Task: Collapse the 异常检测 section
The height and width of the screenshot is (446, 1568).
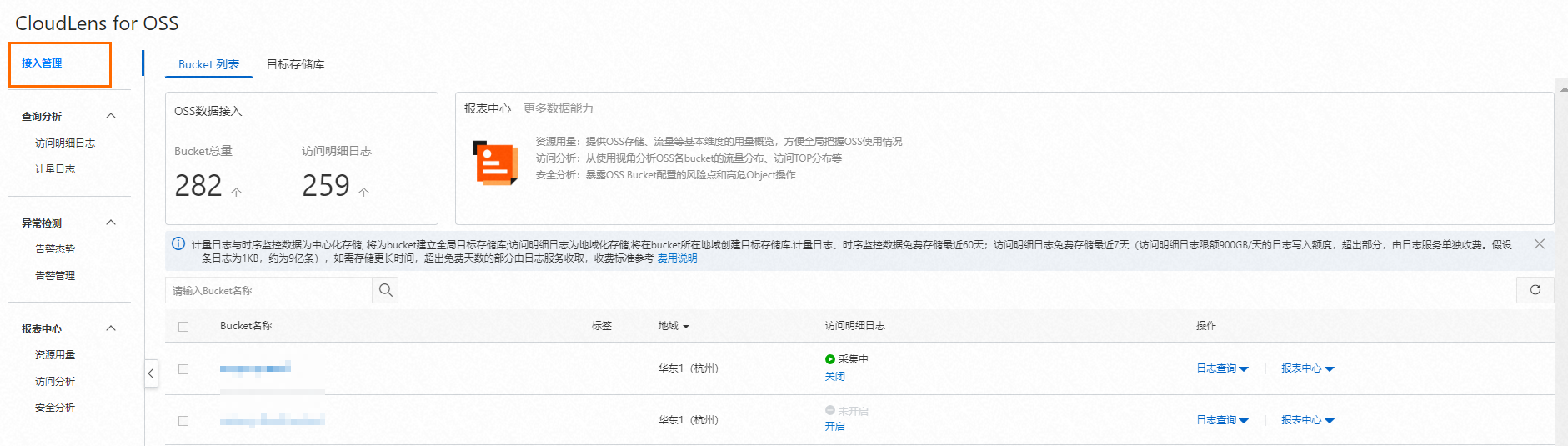Action: click(x=111, y=223)
